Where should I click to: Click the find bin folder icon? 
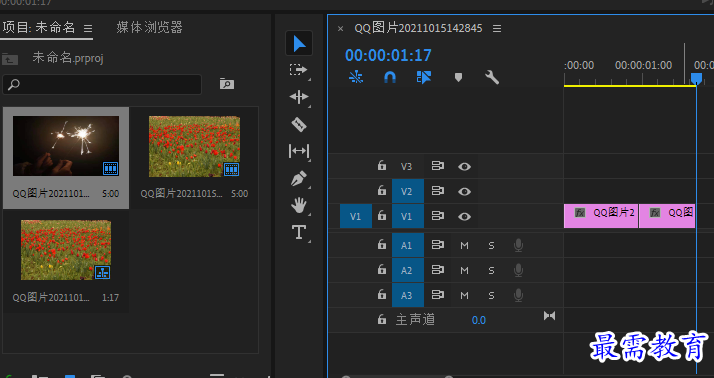pos(226,84)
